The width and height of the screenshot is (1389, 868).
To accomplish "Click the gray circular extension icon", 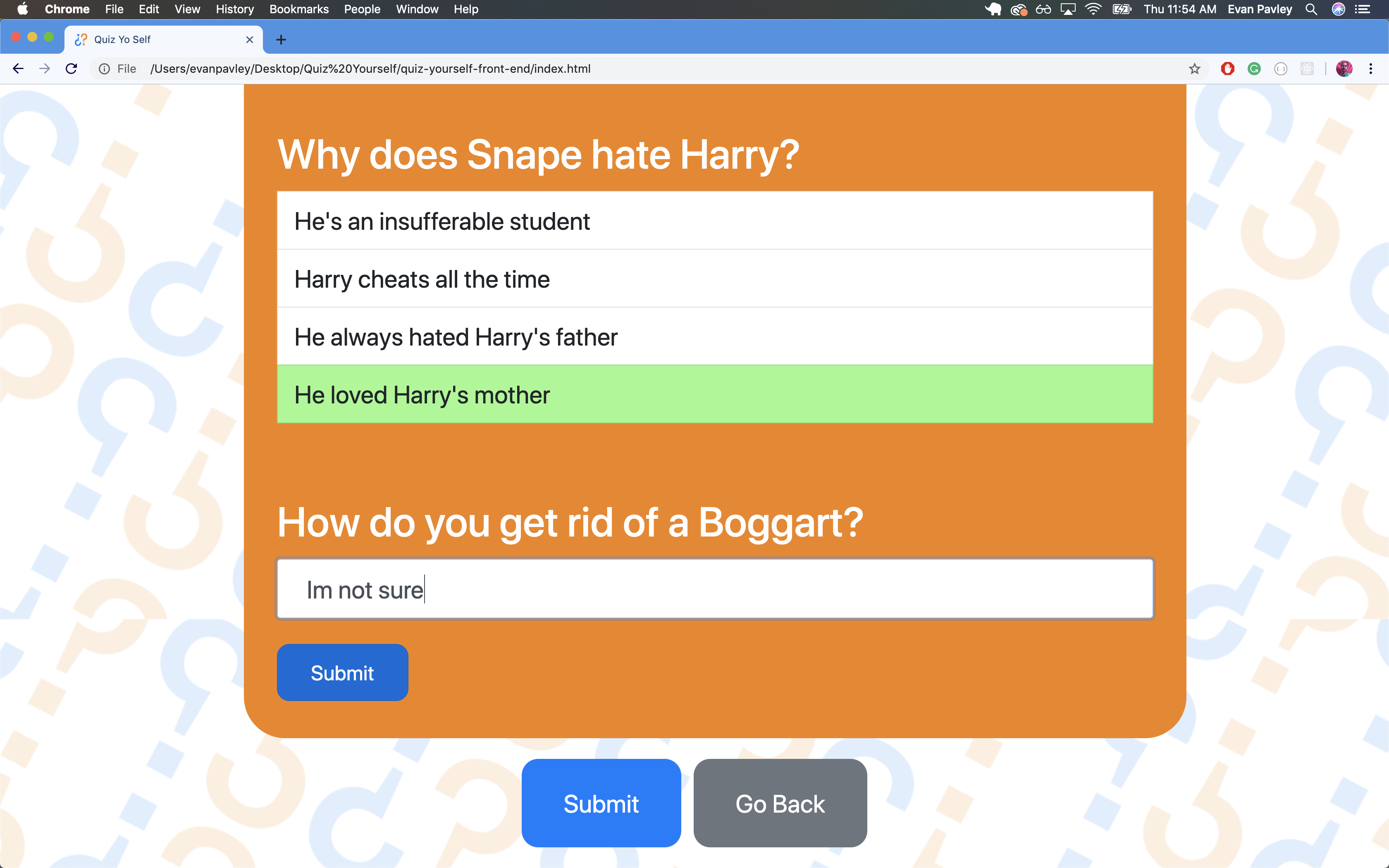I will 1281,69.
